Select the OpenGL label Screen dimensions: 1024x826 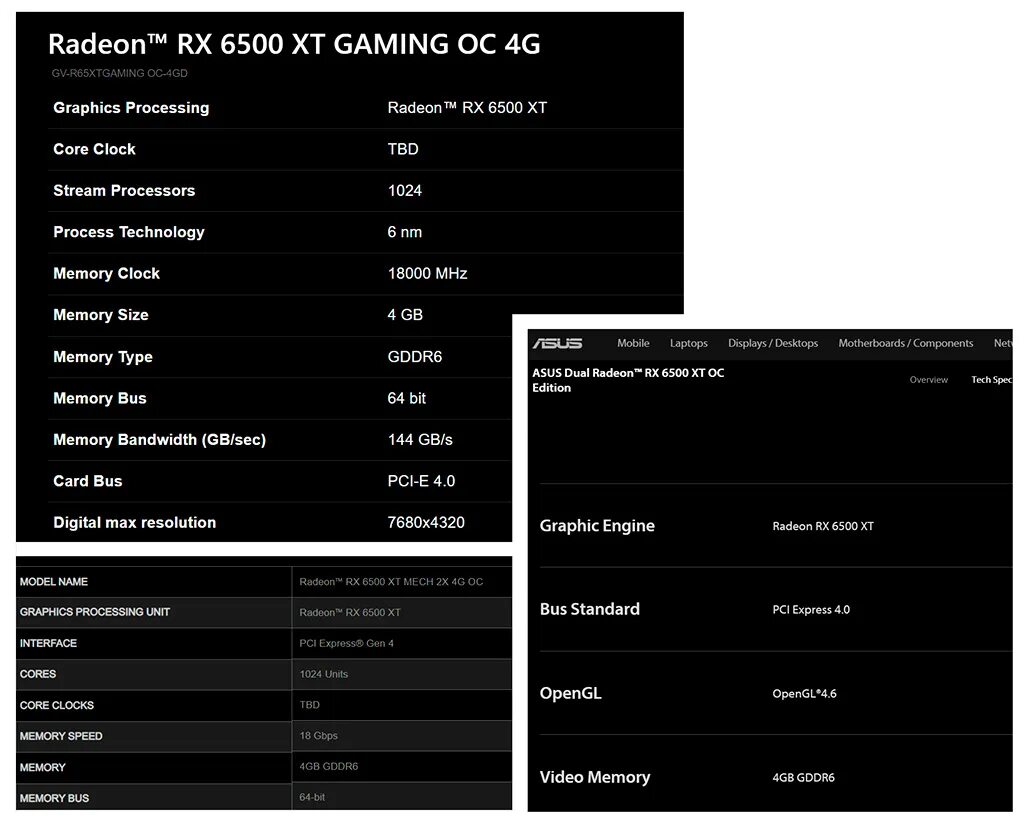[x=570, y=693]
